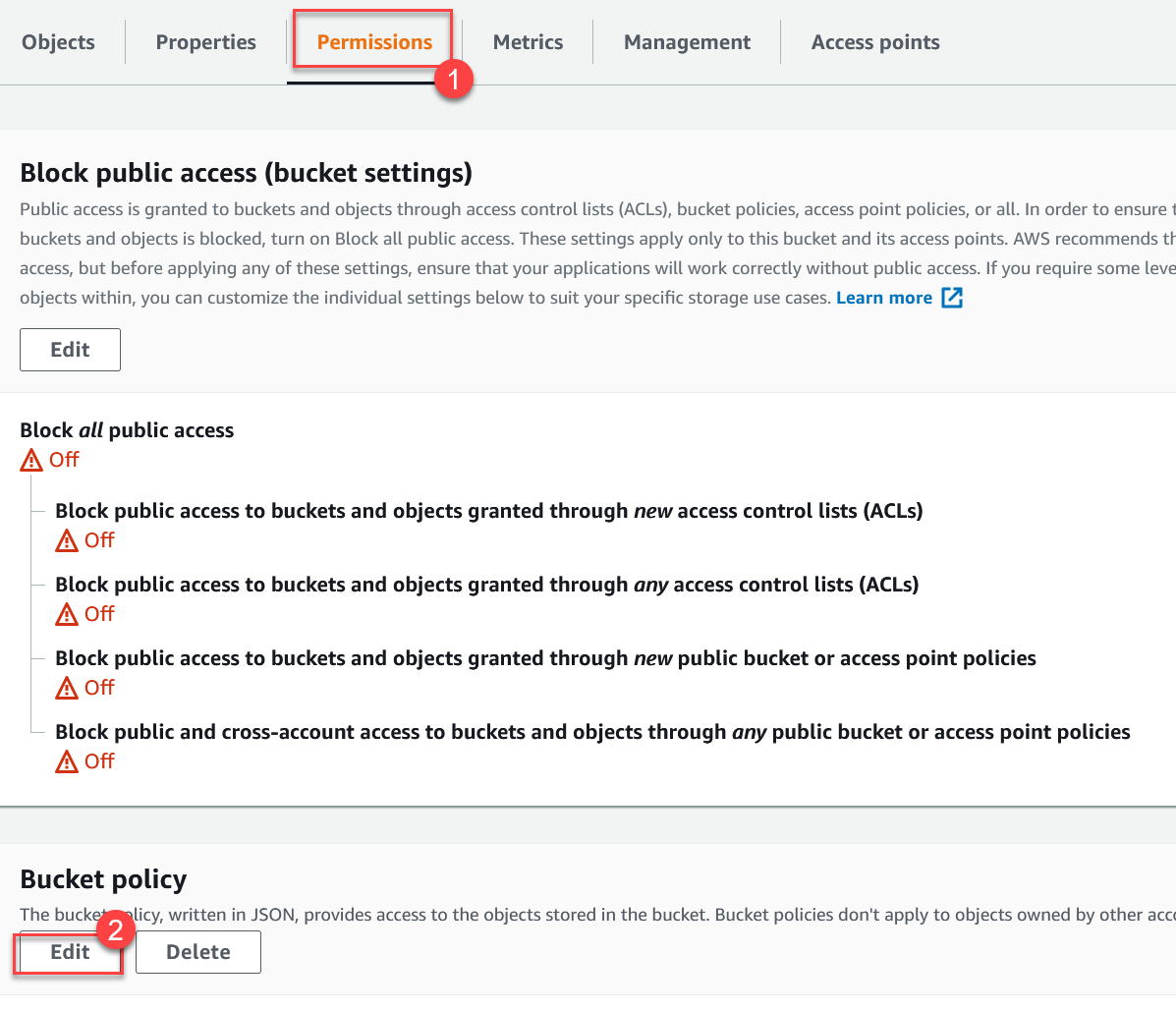Click the public and cross-account access setting text
Viewport: 1176px width, 1011px height.
pyautogui.click(x=592, y=732)
